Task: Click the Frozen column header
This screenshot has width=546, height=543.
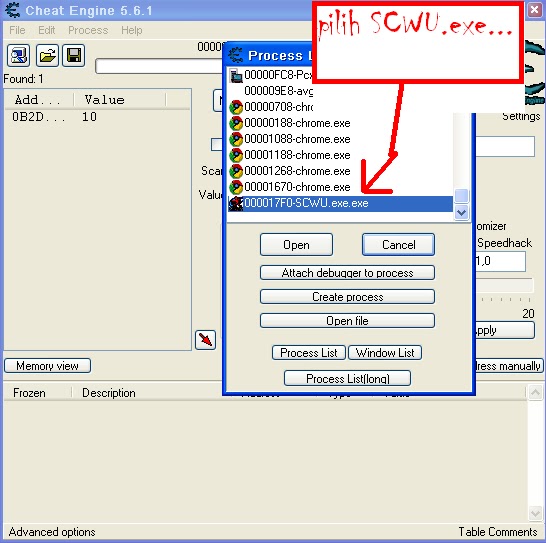Action: coord(37,393)
